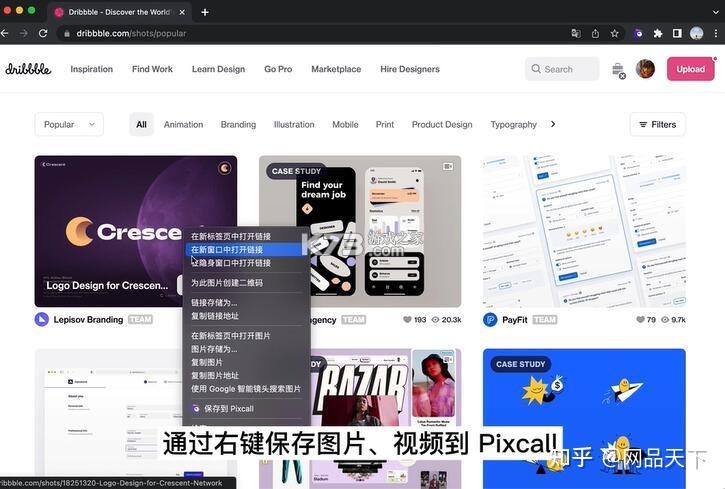Select the Illustration category
The width and height of the screenshot is (725, 489).
click(x=294, y=124)
